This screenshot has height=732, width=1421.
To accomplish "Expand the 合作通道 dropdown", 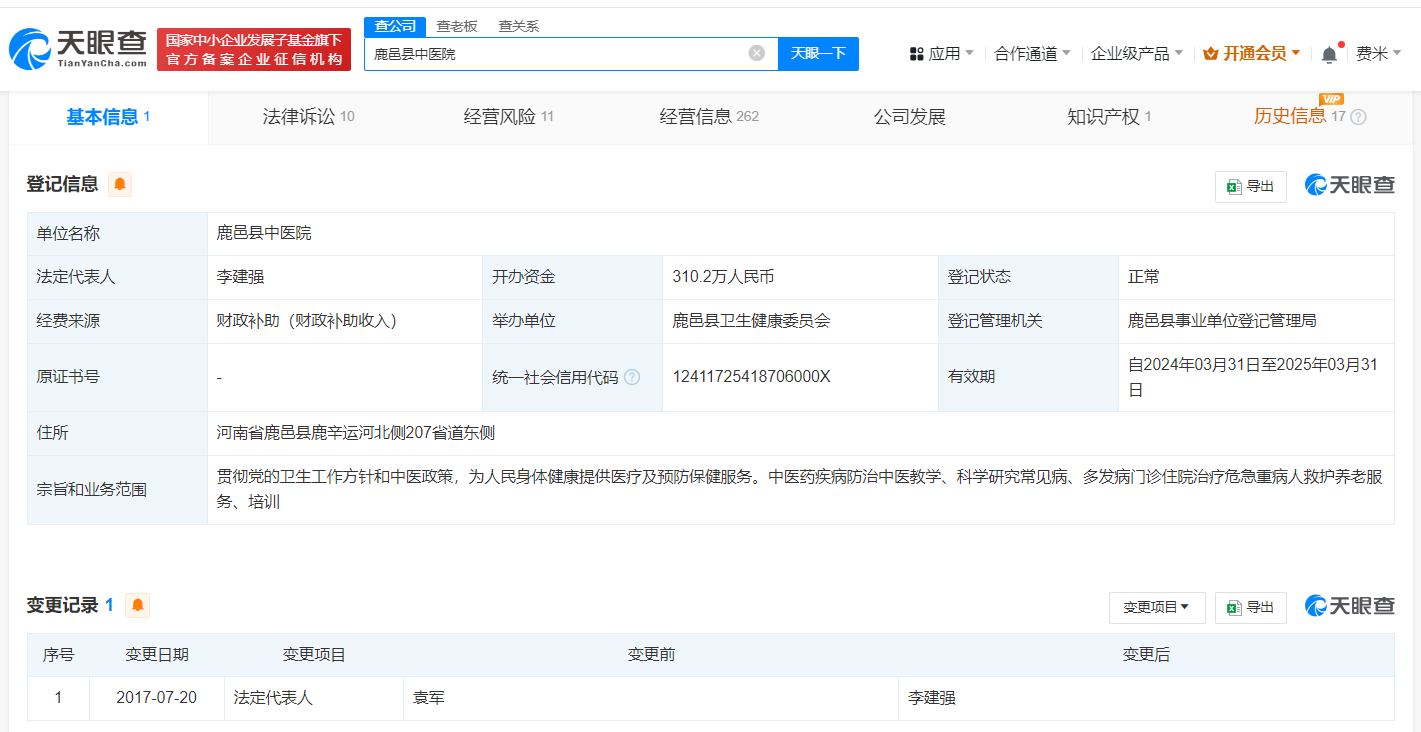I will pos(1032,54).
